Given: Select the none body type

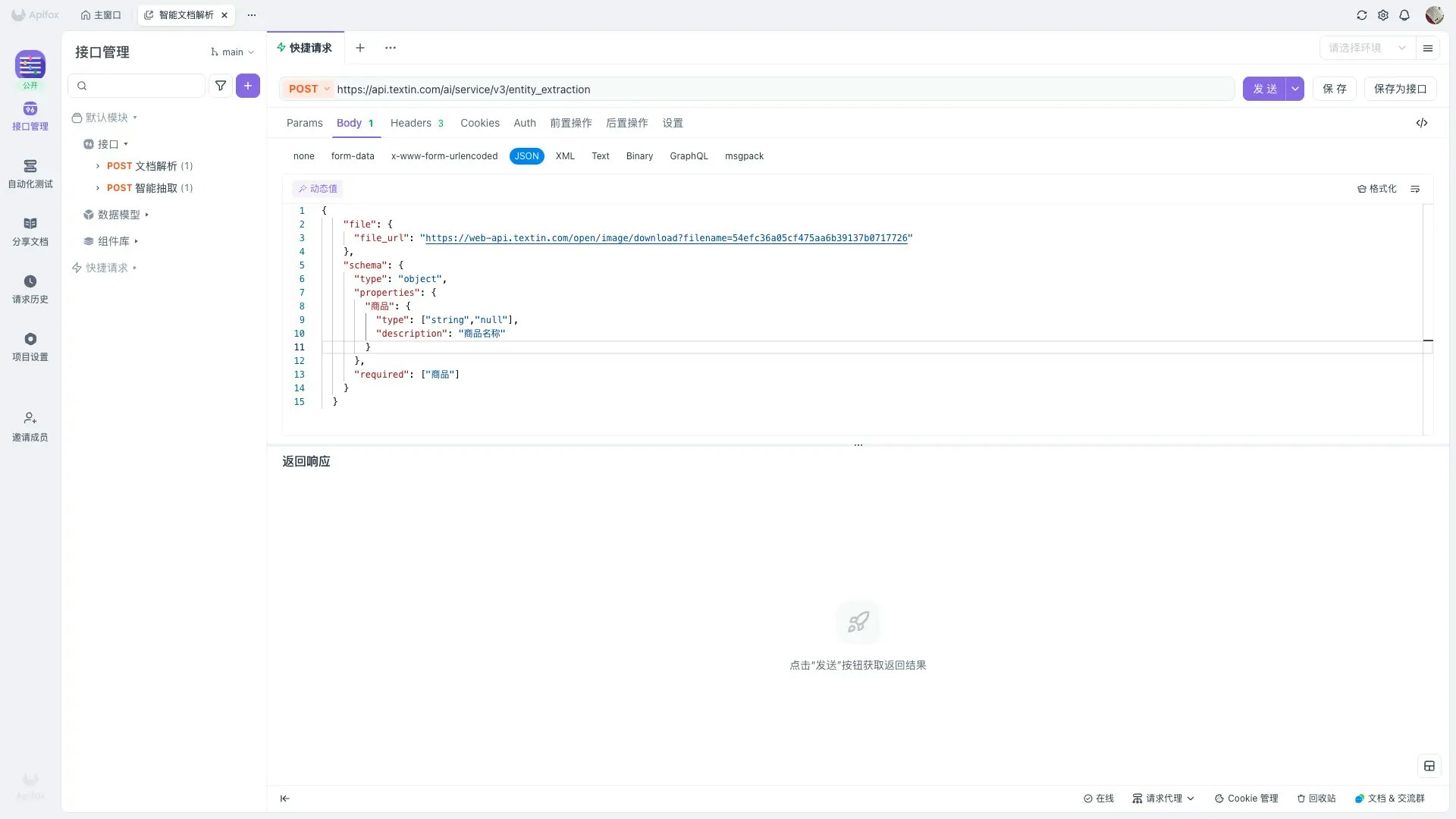Looking at the screenshot, I should tap(303, 156).
